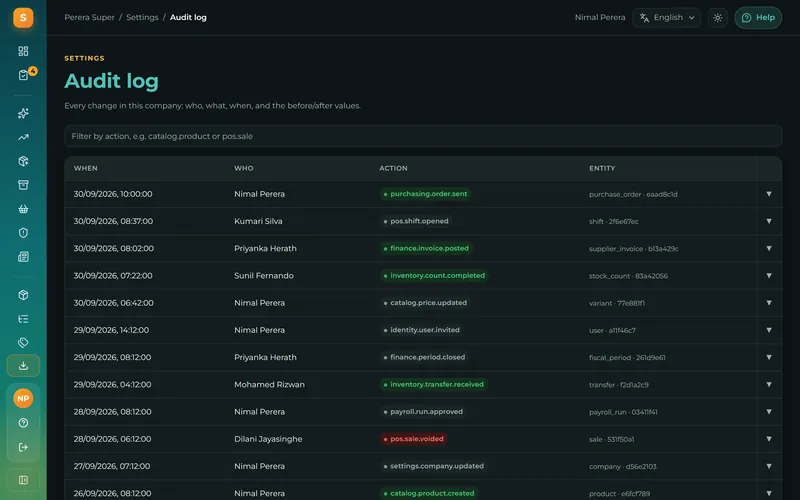Click Nimal Perera name in header
800x500 pixels.
coord(599,17)
